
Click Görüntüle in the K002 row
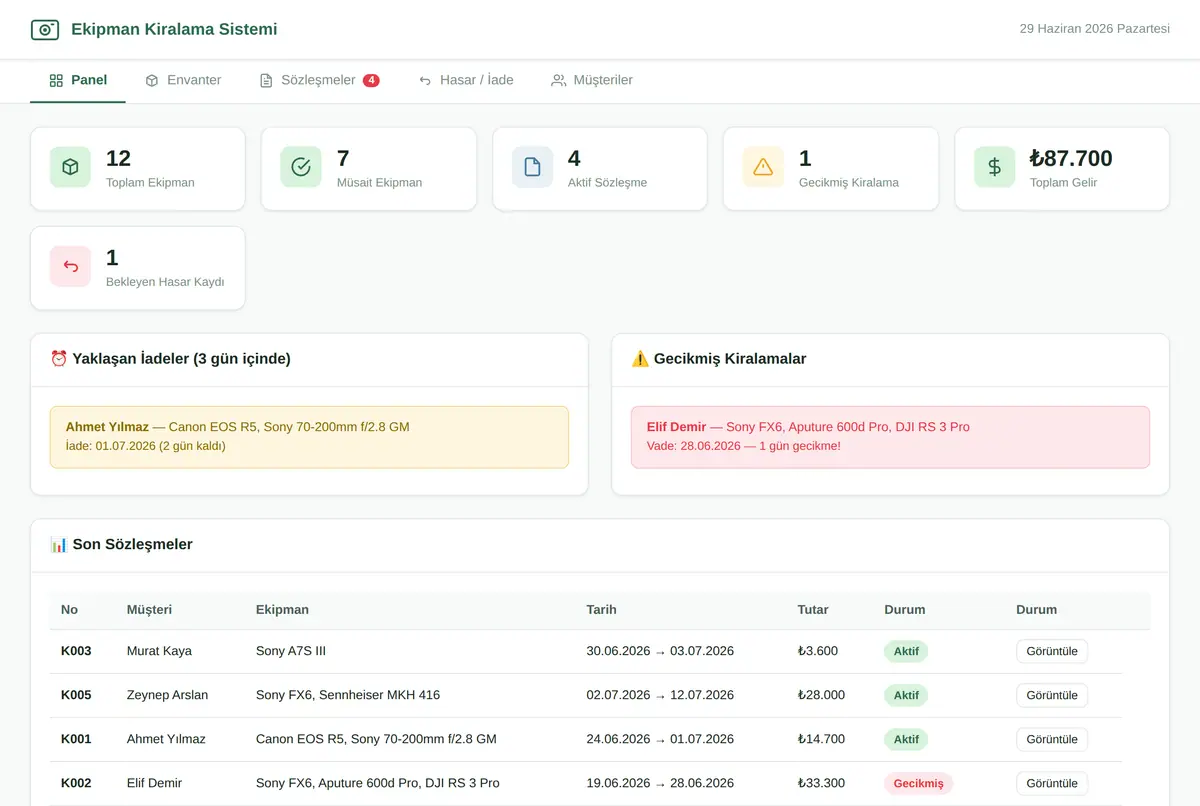[x=1052, y=783]
